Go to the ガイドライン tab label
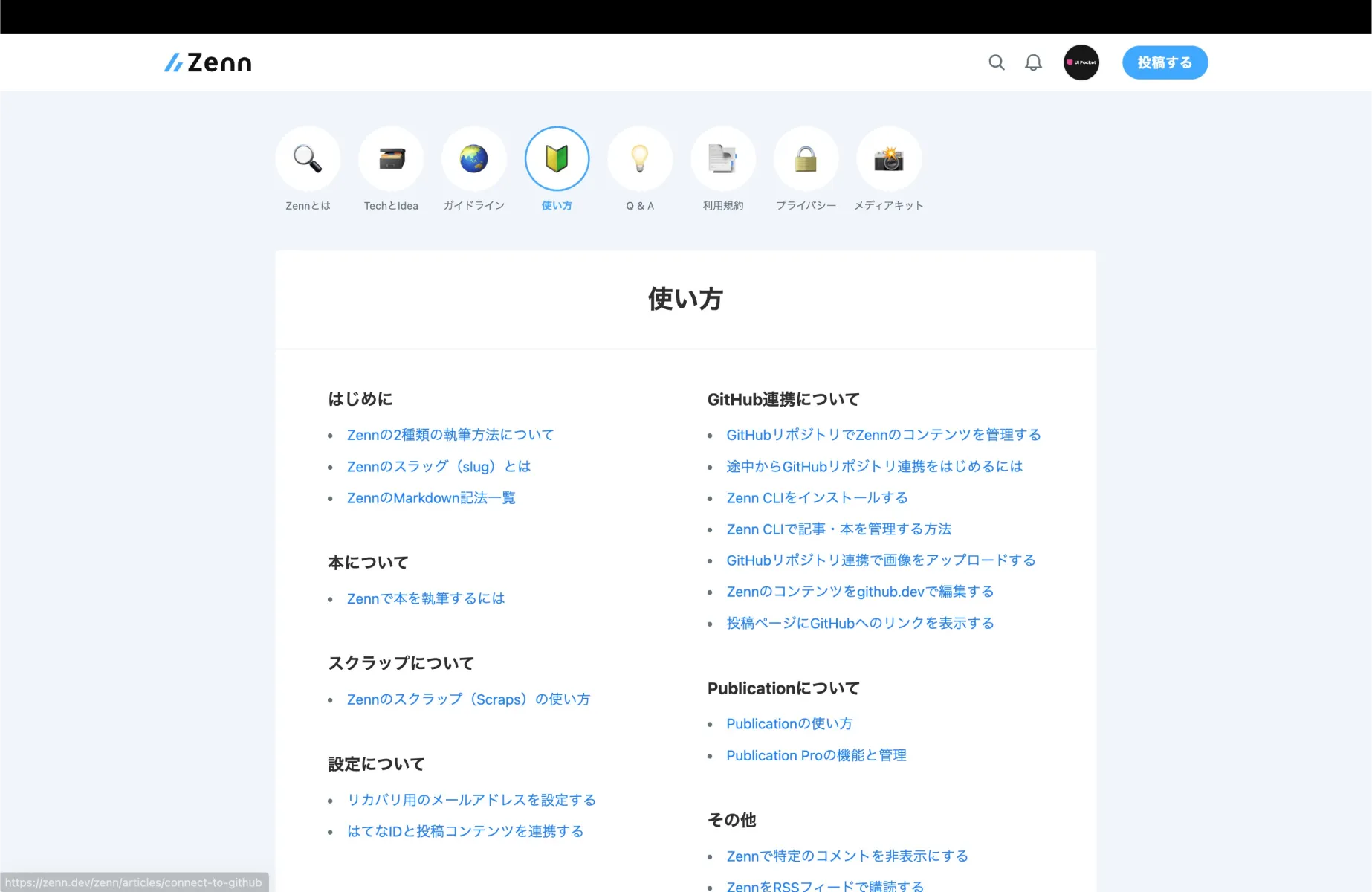 click(474, 206)
